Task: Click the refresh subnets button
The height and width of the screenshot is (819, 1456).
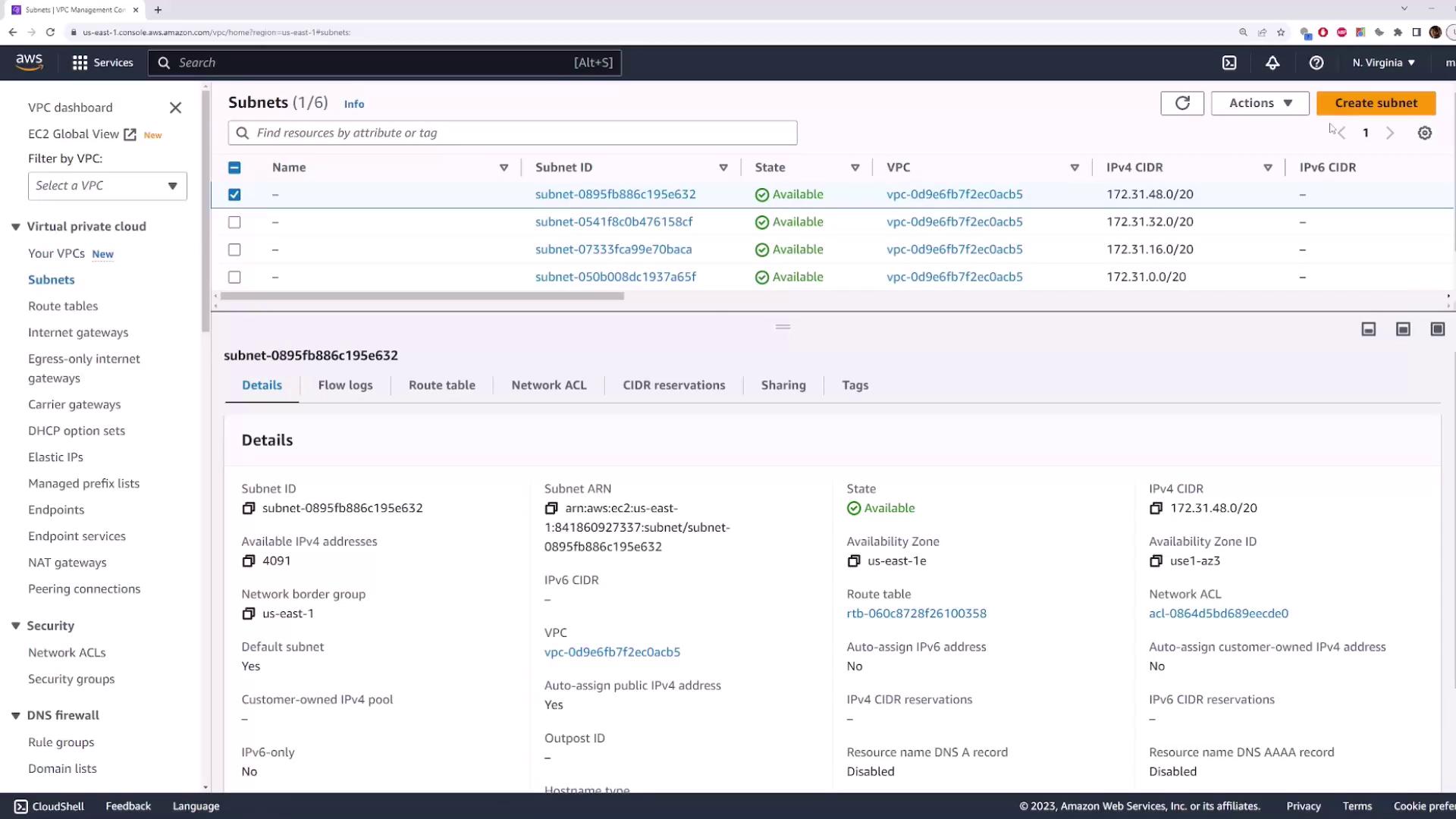Action: pos(1181,103)
